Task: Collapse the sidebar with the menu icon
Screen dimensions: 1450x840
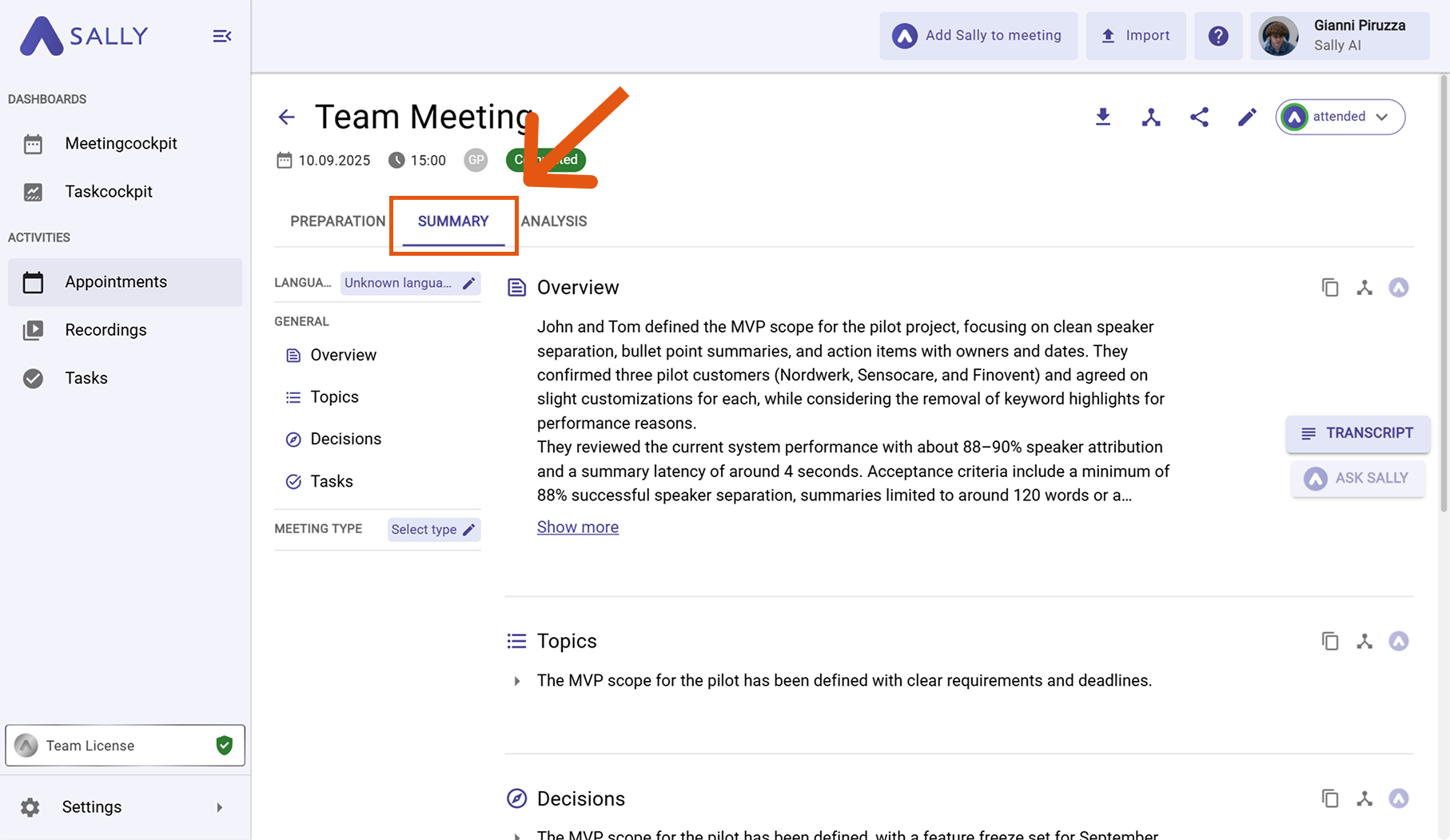Action: [222, 36]
